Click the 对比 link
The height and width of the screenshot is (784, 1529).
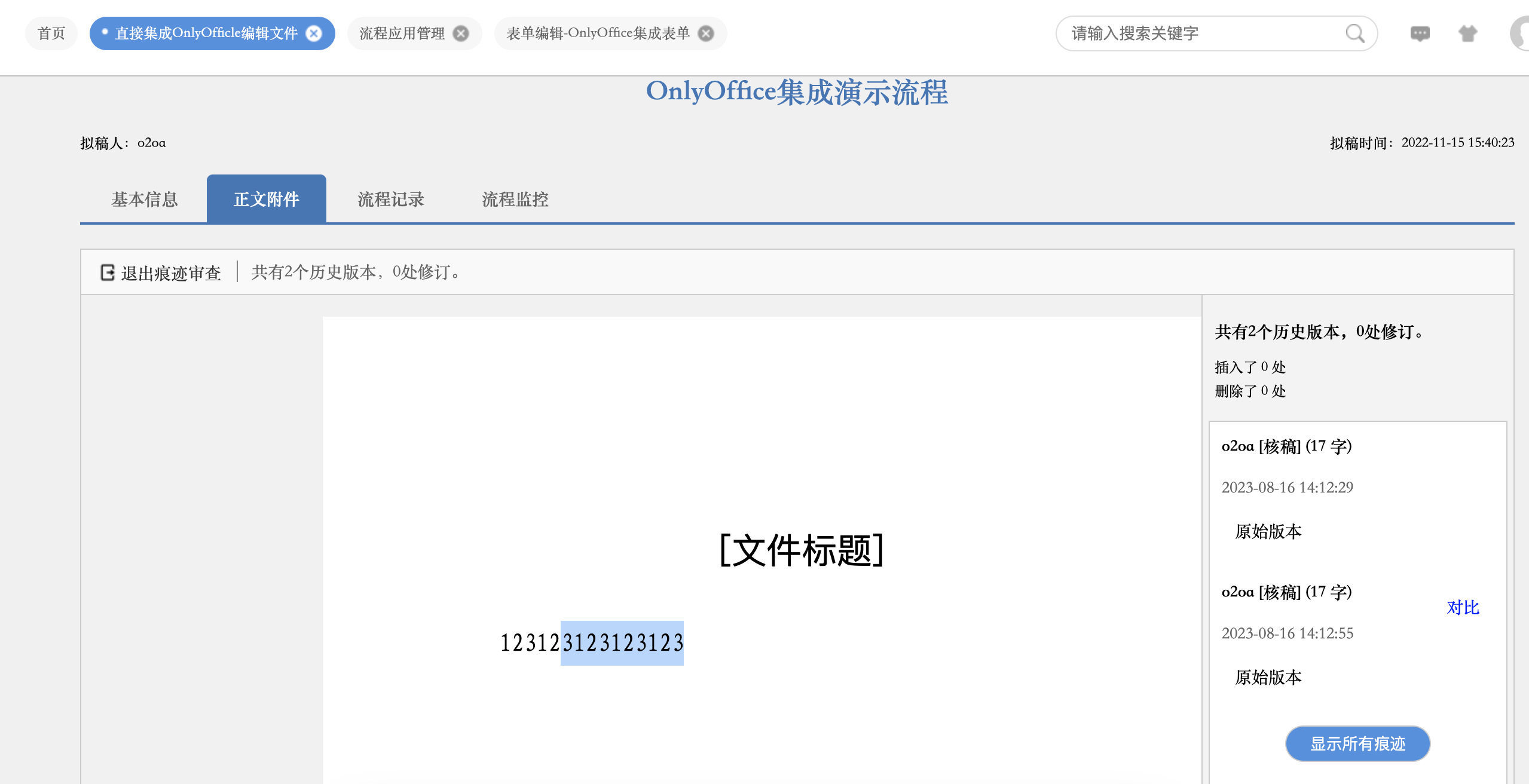click(1462, 607)
